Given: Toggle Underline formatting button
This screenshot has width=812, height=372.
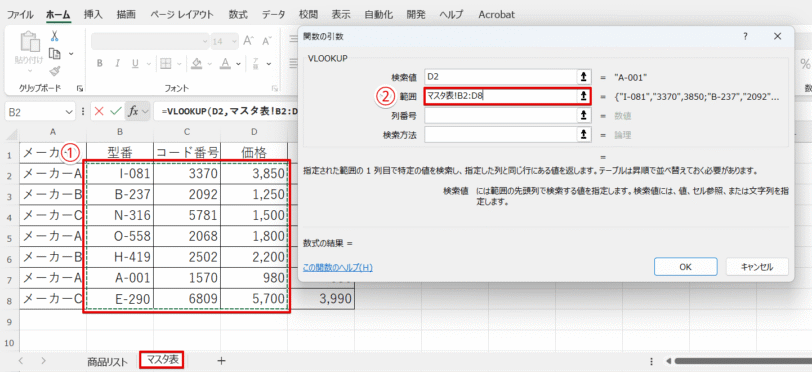Looking at the screenshot, I should pos(135,64).
